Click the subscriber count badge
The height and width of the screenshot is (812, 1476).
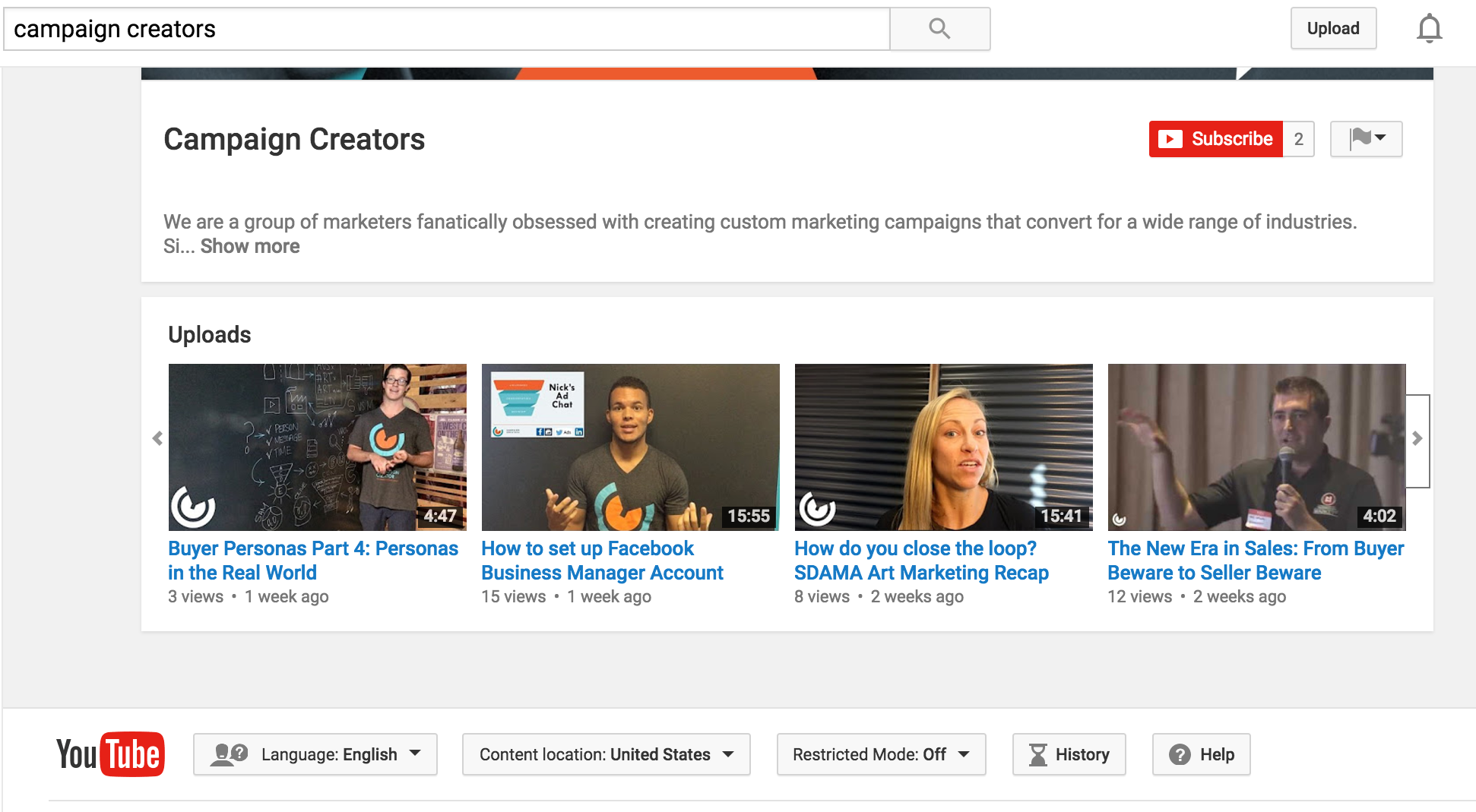click(x=1298, y=139)
